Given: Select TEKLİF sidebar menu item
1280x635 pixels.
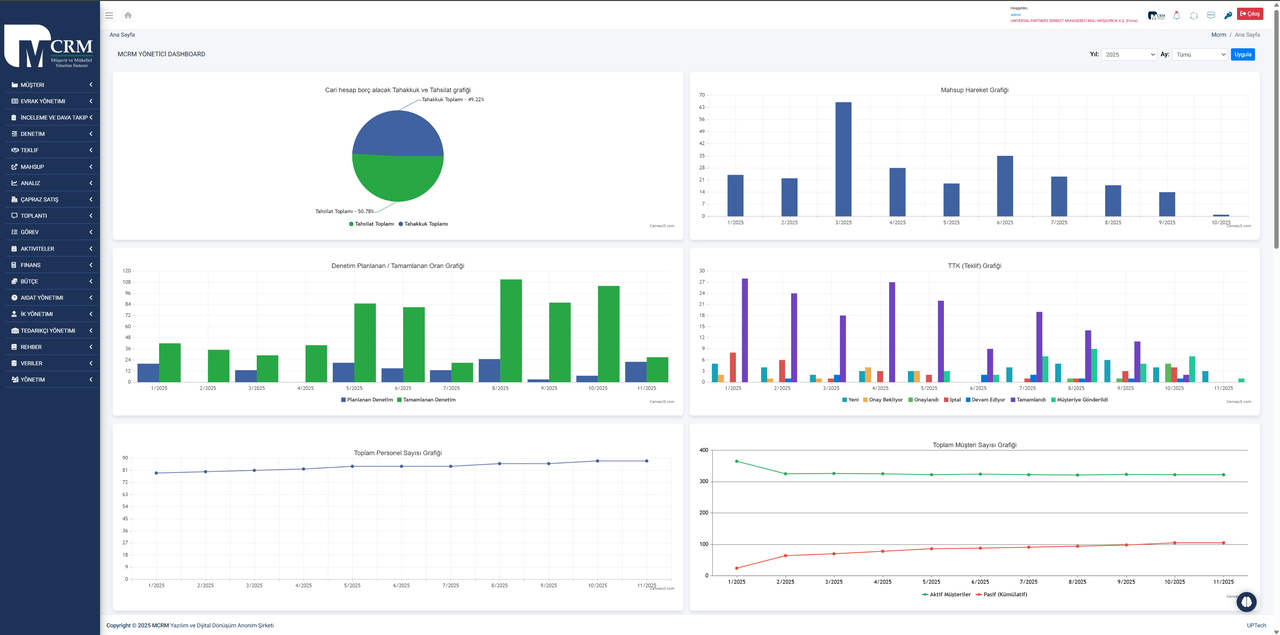Looking at the screenshot, I should pos(50,150).
